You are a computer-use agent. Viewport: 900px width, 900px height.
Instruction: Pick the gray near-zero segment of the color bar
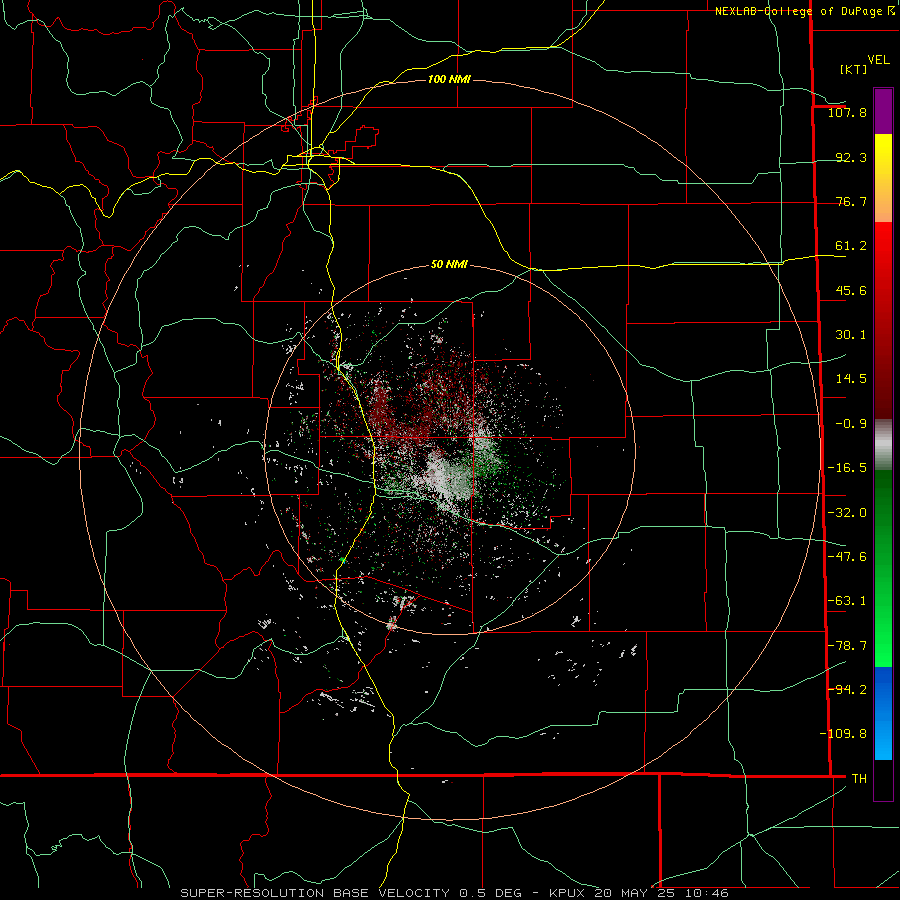tap(883, 445)
